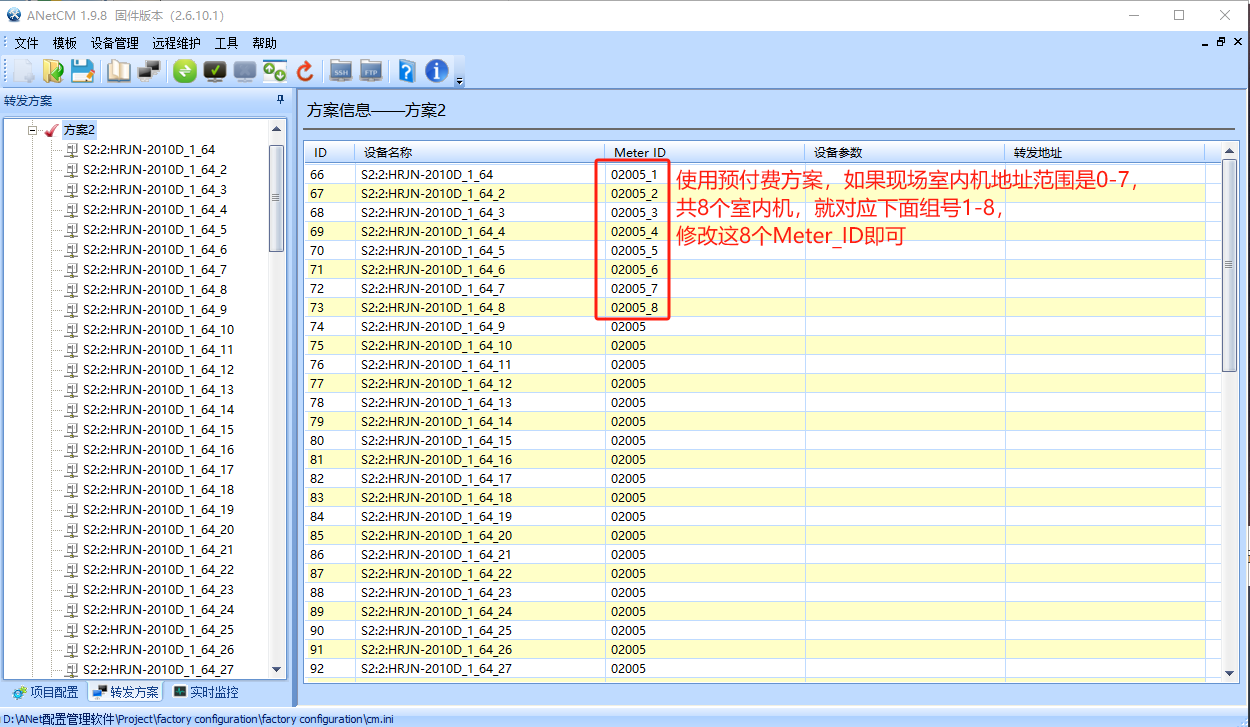Click the save floppy disk toolbar icon

pos(82,71)
